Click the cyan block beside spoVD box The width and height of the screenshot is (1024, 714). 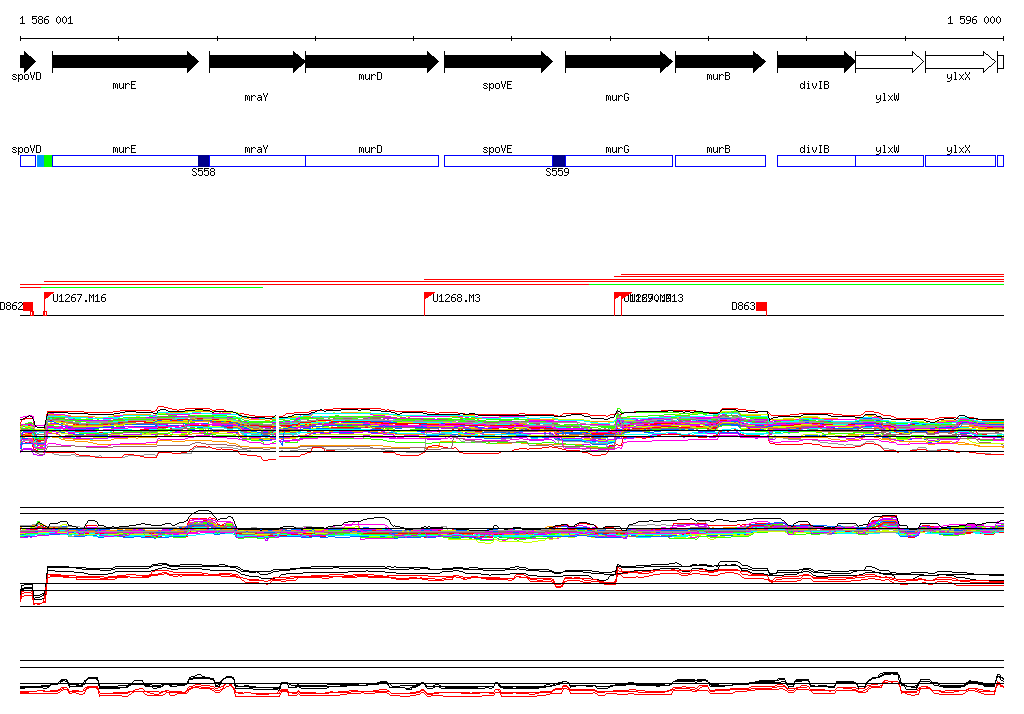[40, 161]
